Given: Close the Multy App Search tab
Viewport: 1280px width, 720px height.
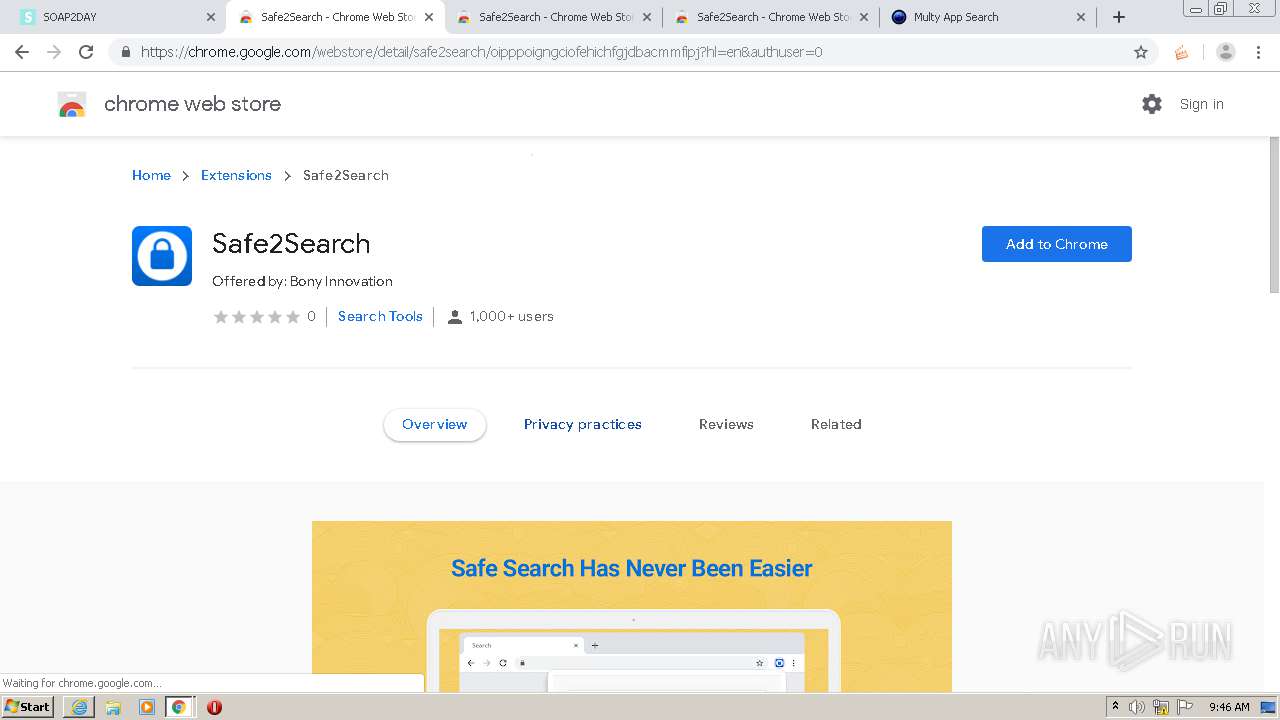Looking at the screenshot, I should coord(1081,17).
